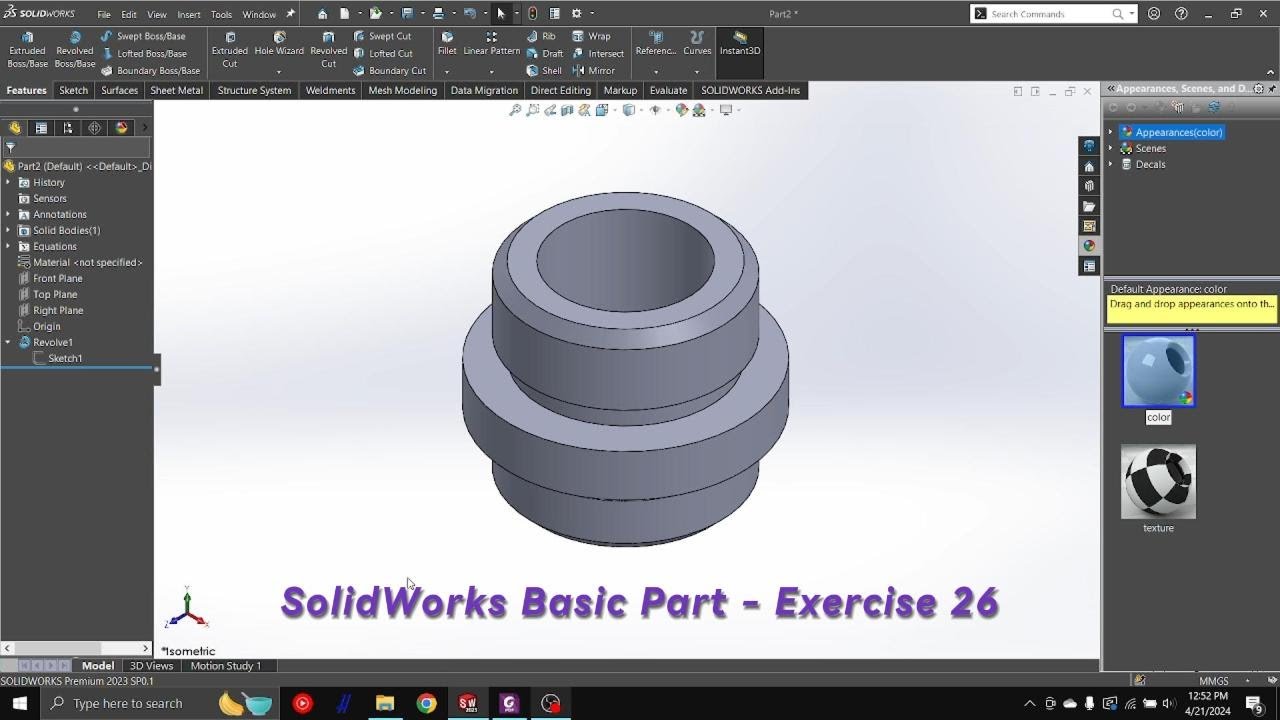
Task: Click the Search Commands field
Action: [x=1050, y=14]
